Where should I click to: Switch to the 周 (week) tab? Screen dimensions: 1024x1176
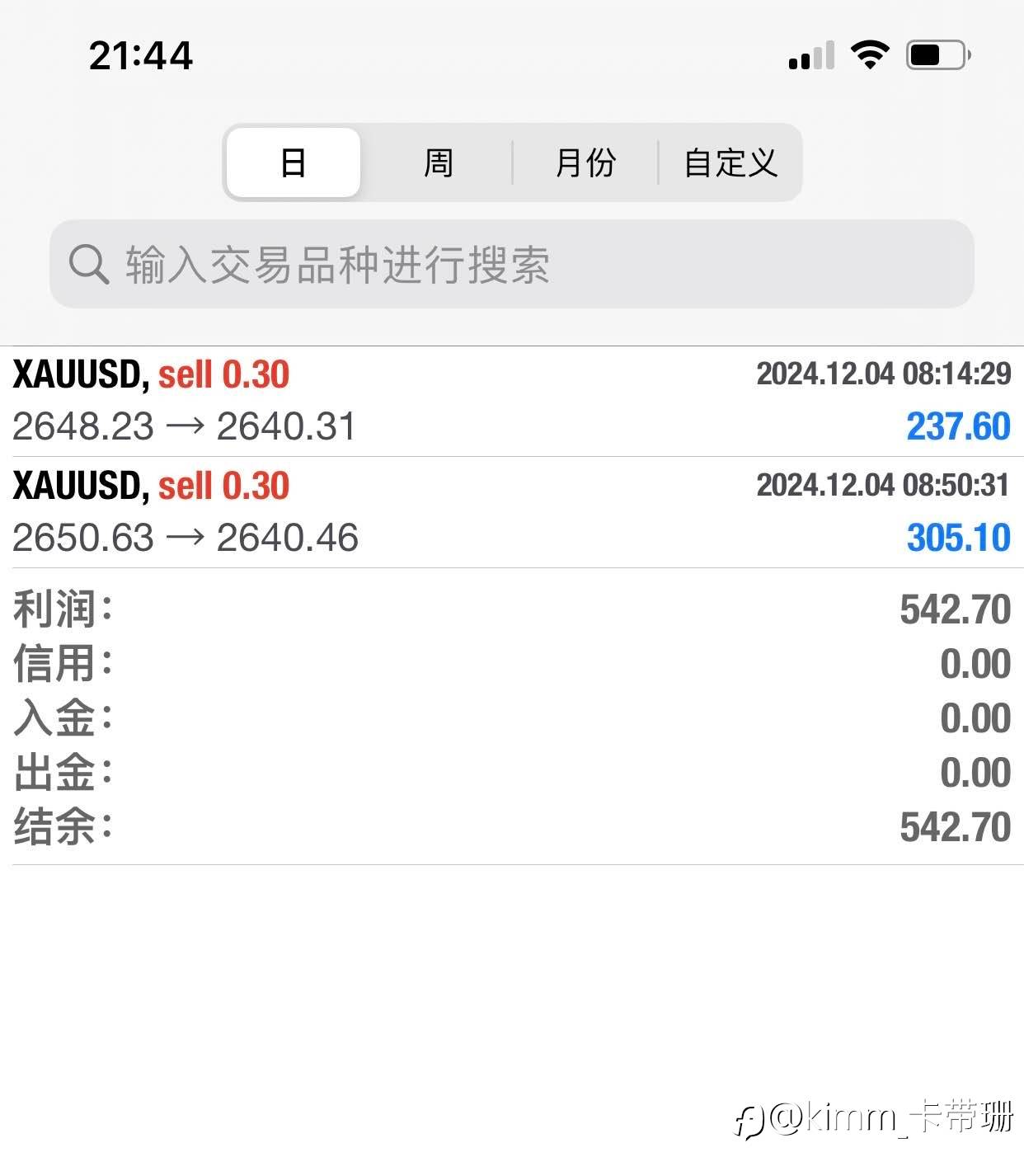pyautogui.click(x=438, y=162)
